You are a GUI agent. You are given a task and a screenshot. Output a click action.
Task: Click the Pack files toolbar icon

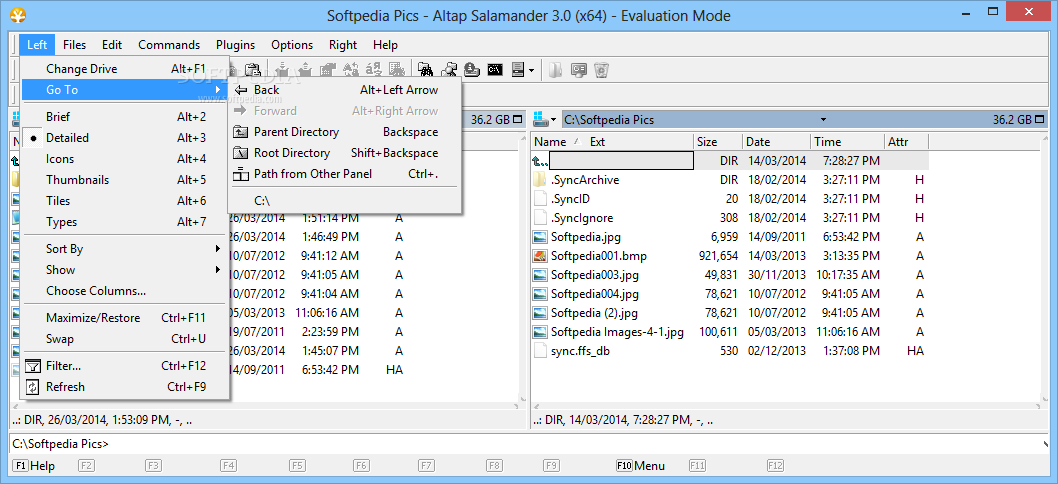pos(283,70)
